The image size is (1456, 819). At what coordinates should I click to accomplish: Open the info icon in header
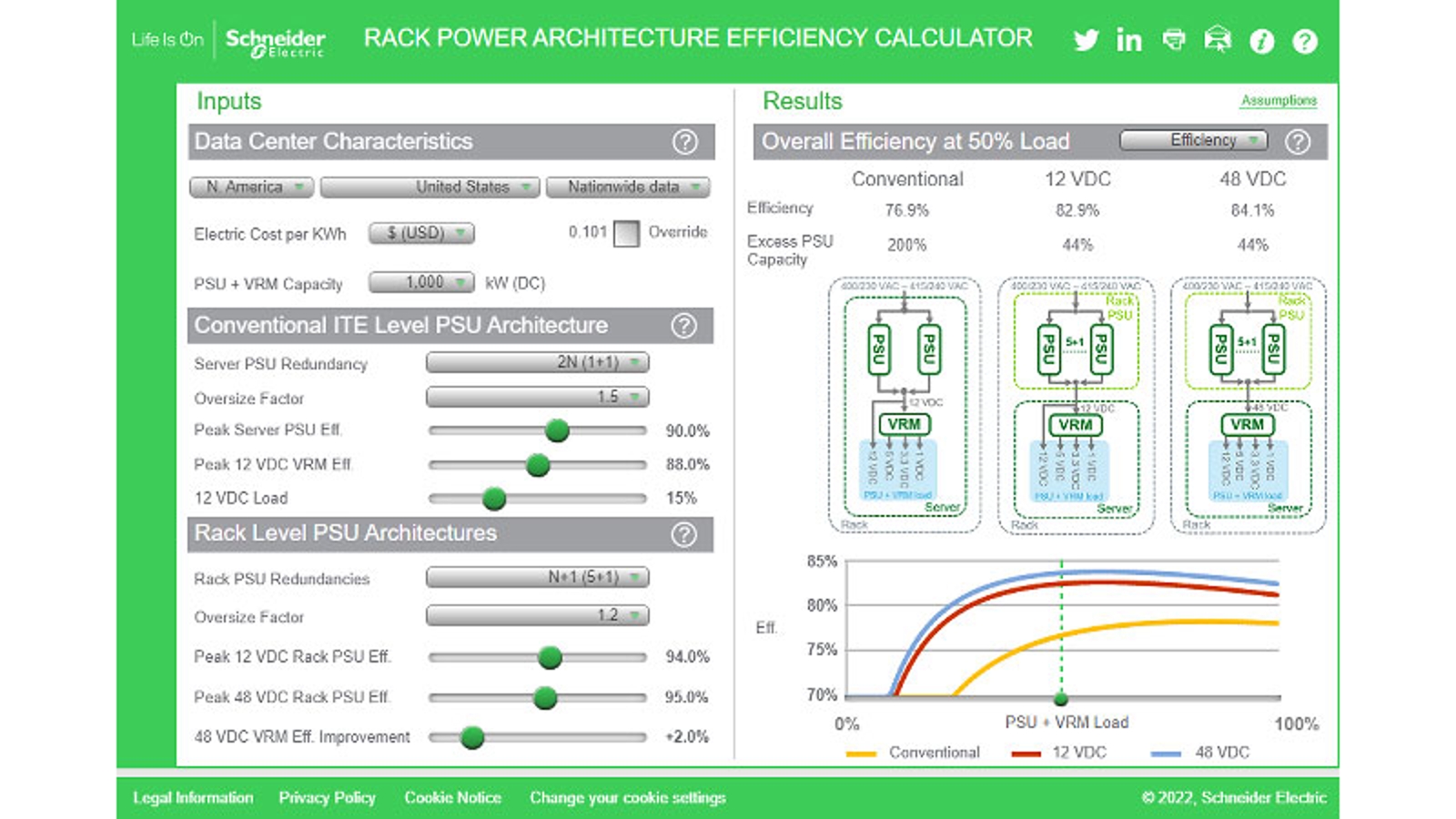(x=1261, y=41)
